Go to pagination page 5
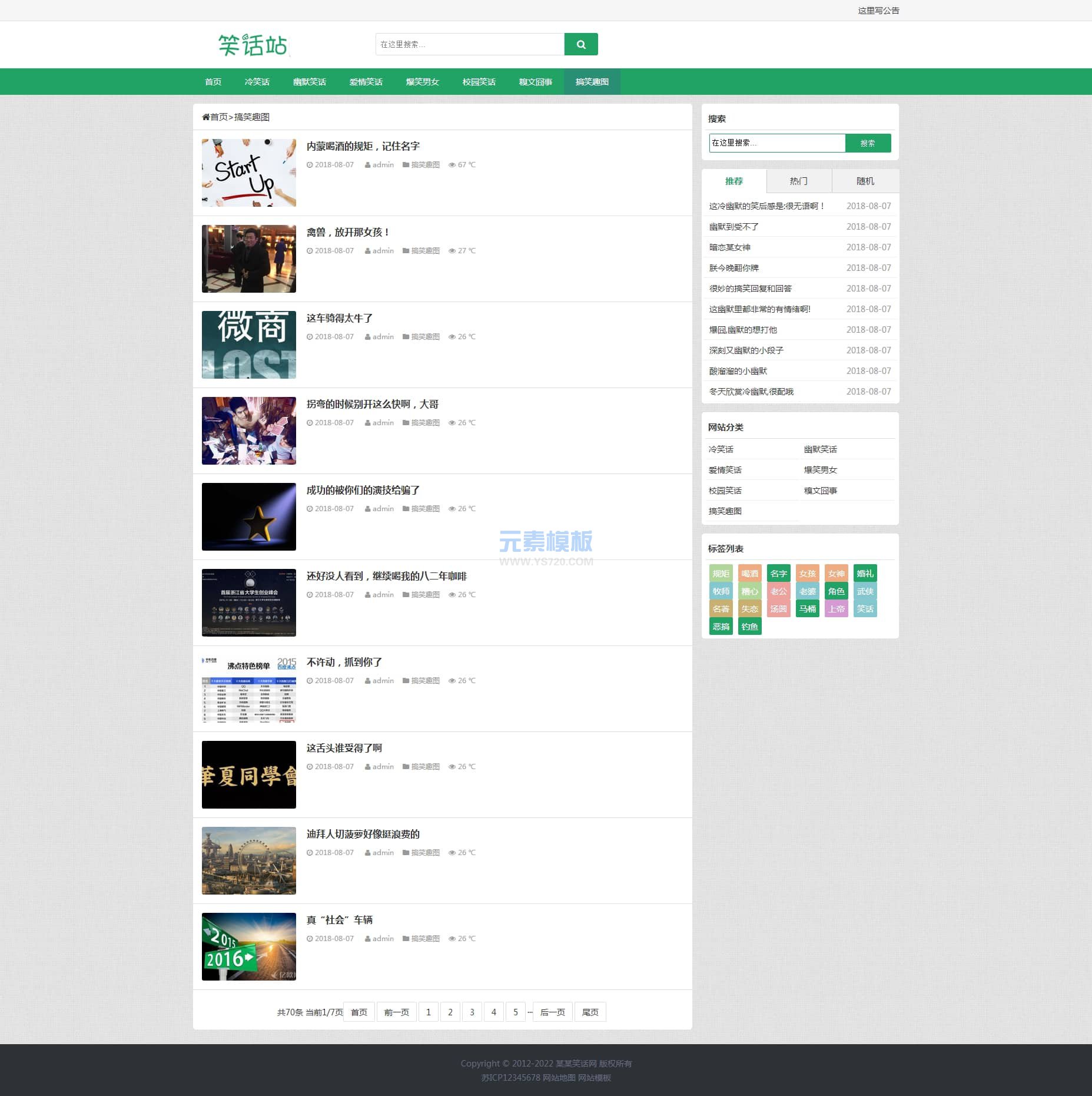Screen dimensions: 1092x1096 click(516, 1012)
